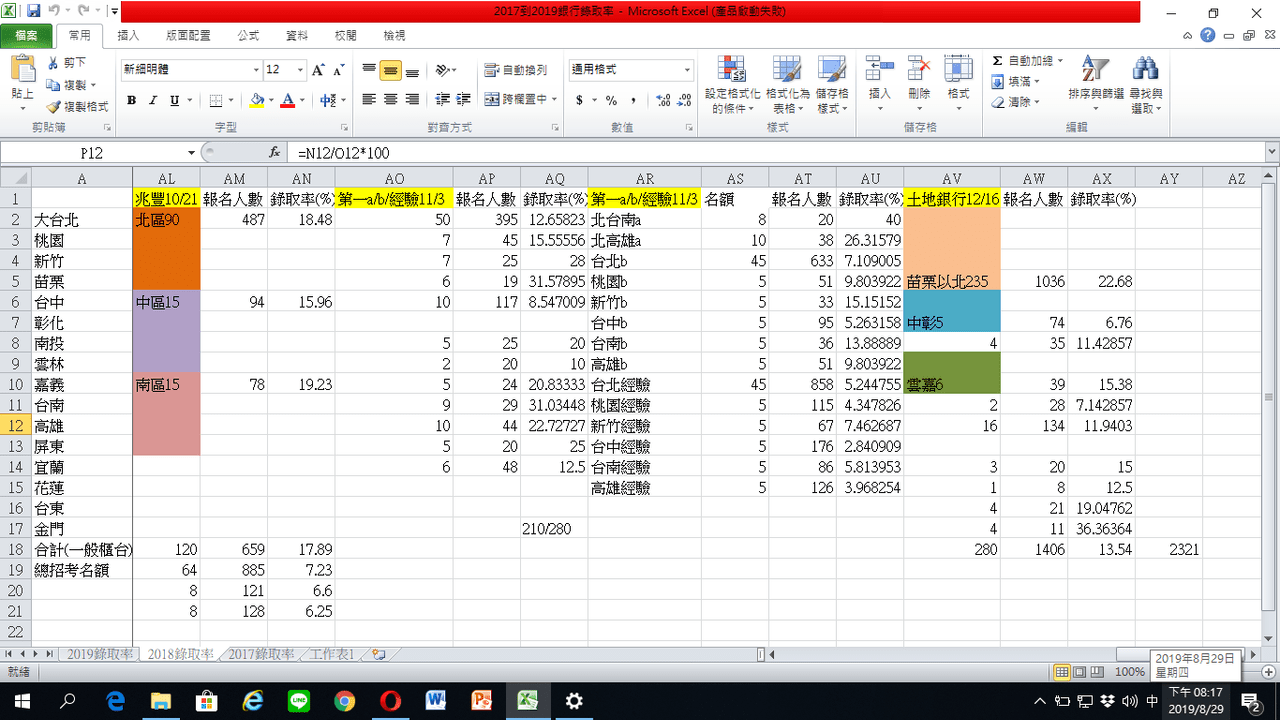
Task: Switch to the 2019錄取率 sheet tab
Action: 100,654
